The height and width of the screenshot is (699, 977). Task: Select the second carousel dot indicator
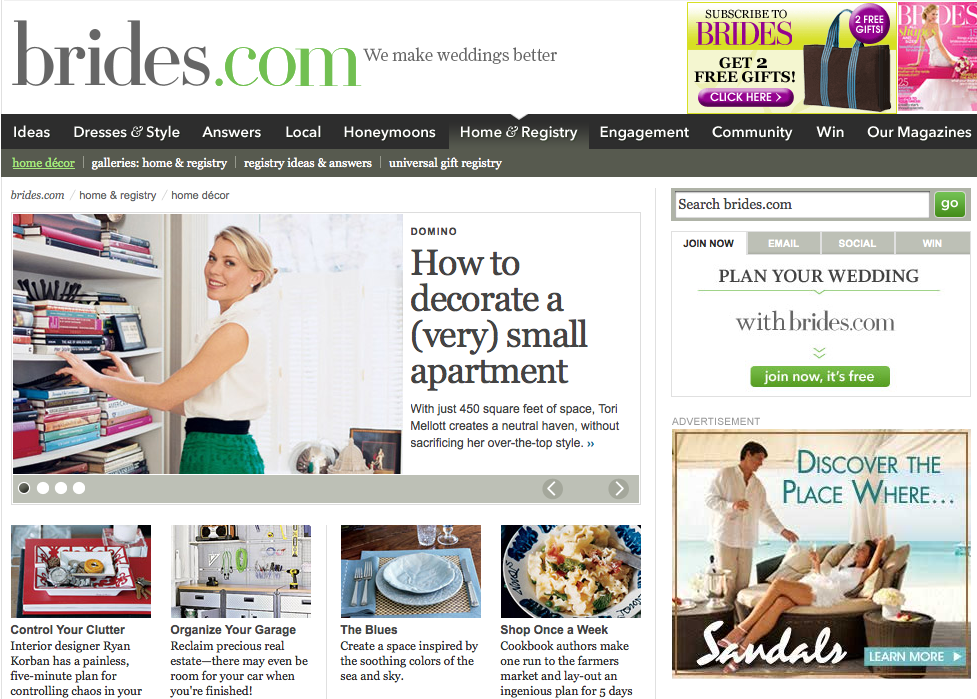coord(43,488)
